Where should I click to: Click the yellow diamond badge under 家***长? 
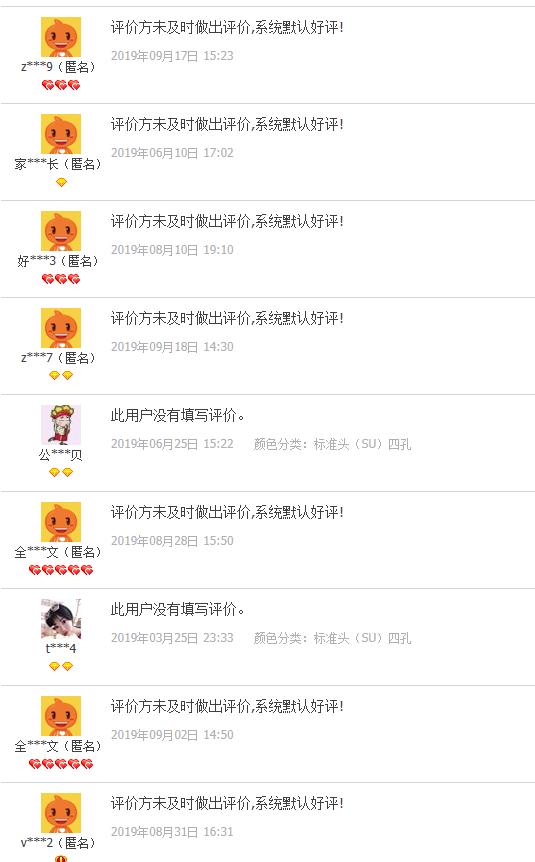click(61, 183)
